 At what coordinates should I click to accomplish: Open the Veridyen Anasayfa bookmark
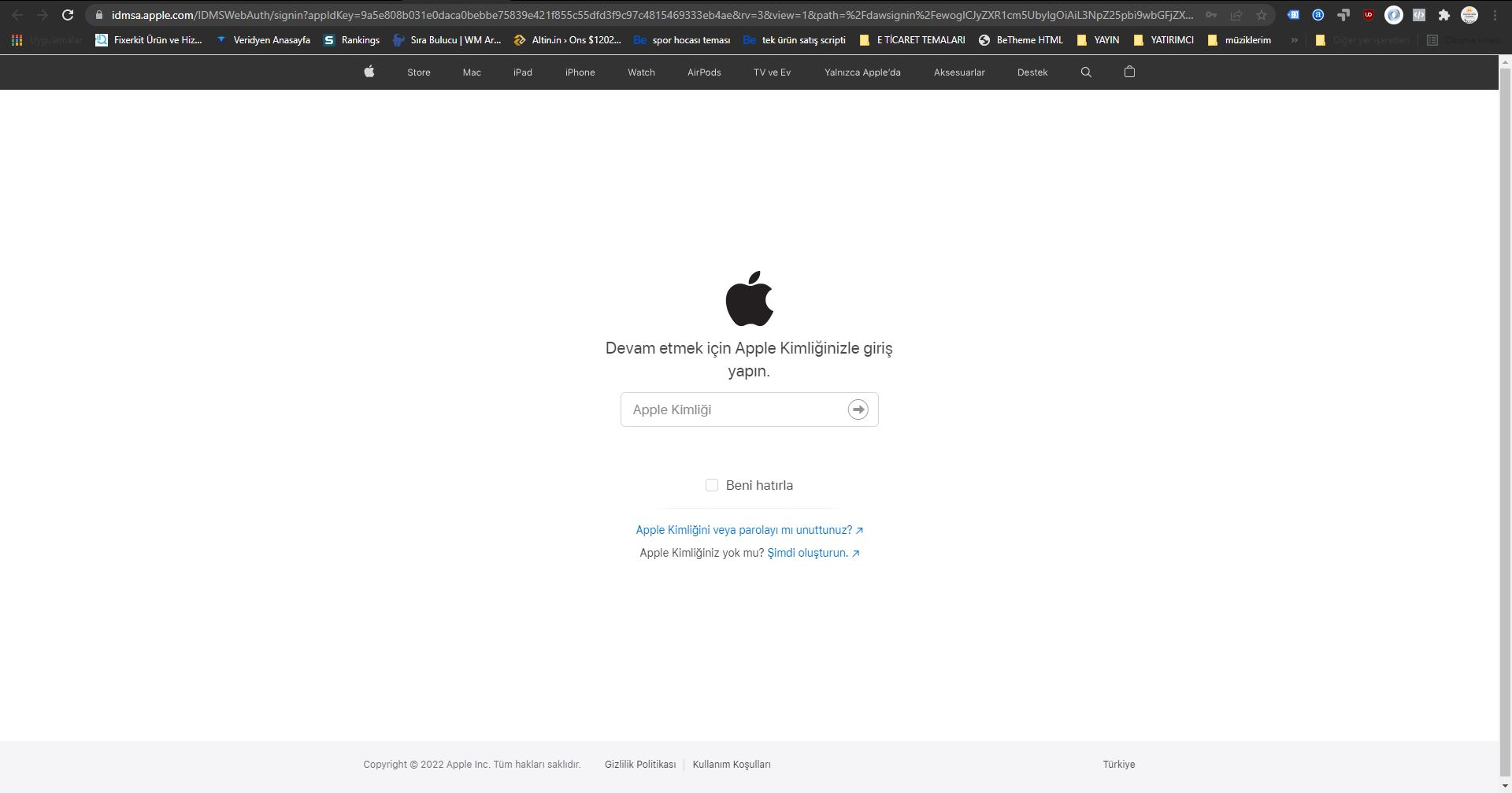(x=263, y=40)
